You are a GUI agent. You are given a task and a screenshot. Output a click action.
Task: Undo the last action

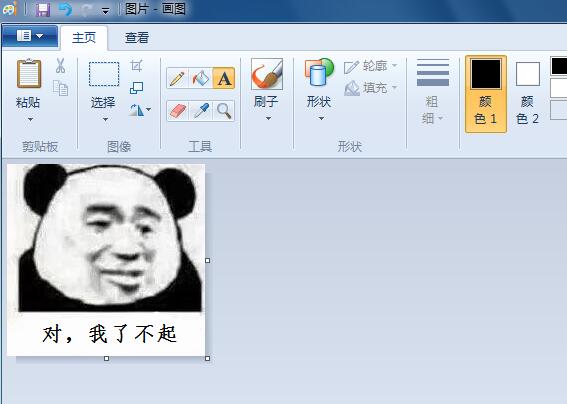pos(65,9)
